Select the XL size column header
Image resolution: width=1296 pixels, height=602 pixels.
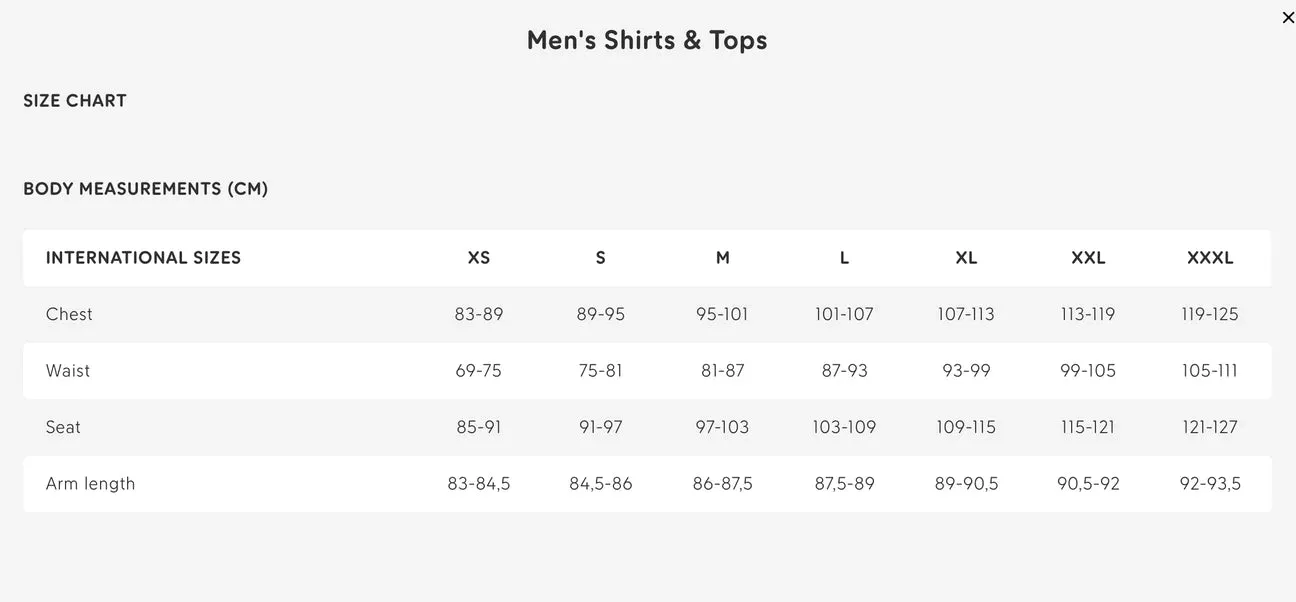point(966,258)
